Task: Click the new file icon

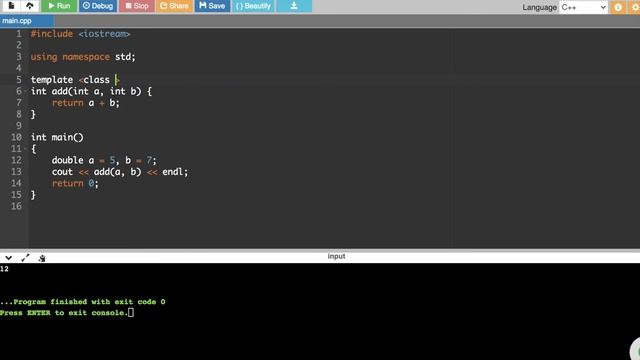Action: click(x=11, y=6)
